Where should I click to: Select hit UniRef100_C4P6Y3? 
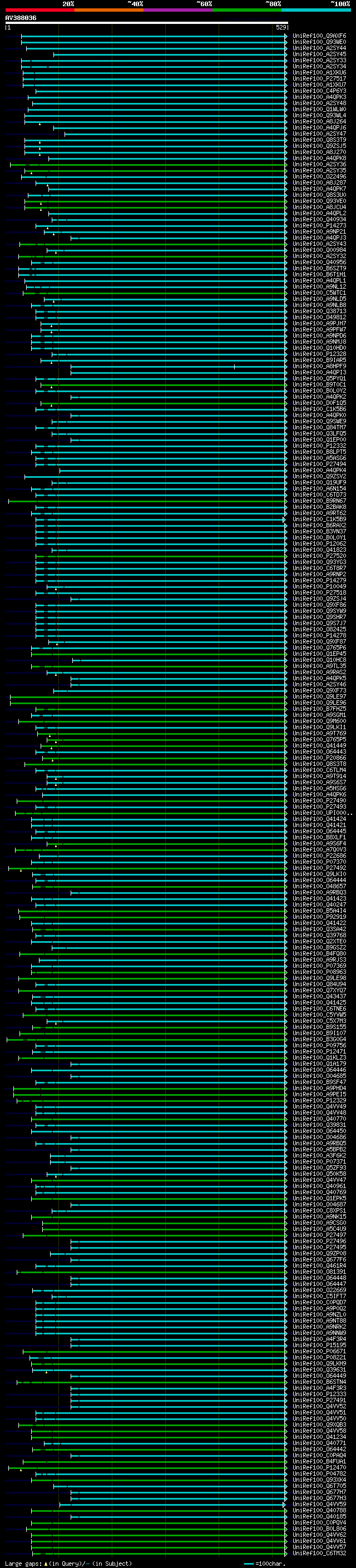click(x=319, y=91)
